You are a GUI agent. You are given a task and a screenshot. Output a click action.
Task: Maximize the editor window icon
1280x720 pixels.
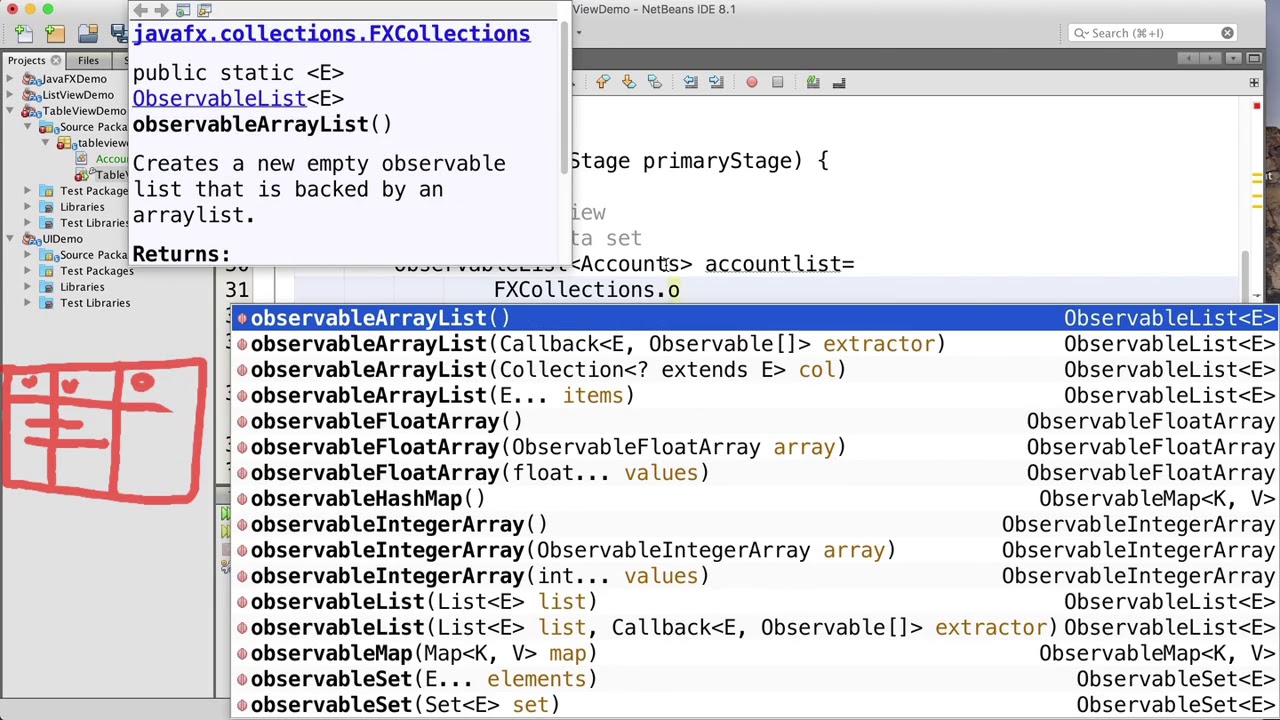click(1254, 59)
